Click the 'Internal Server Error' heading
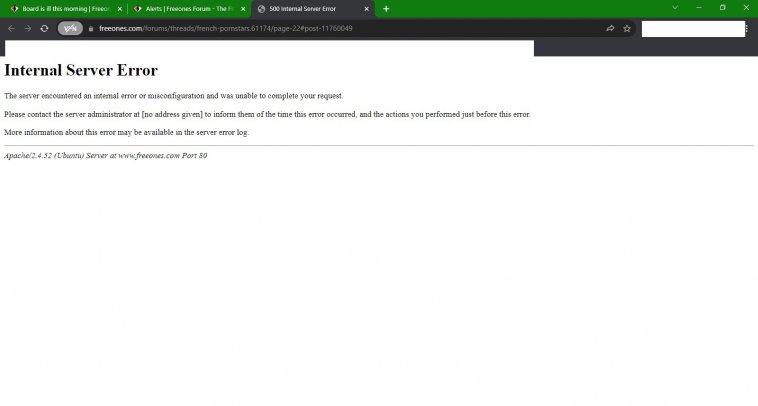The width and height of the screenshot is (758, 406). pyautogui.click(x=81, y=71)
